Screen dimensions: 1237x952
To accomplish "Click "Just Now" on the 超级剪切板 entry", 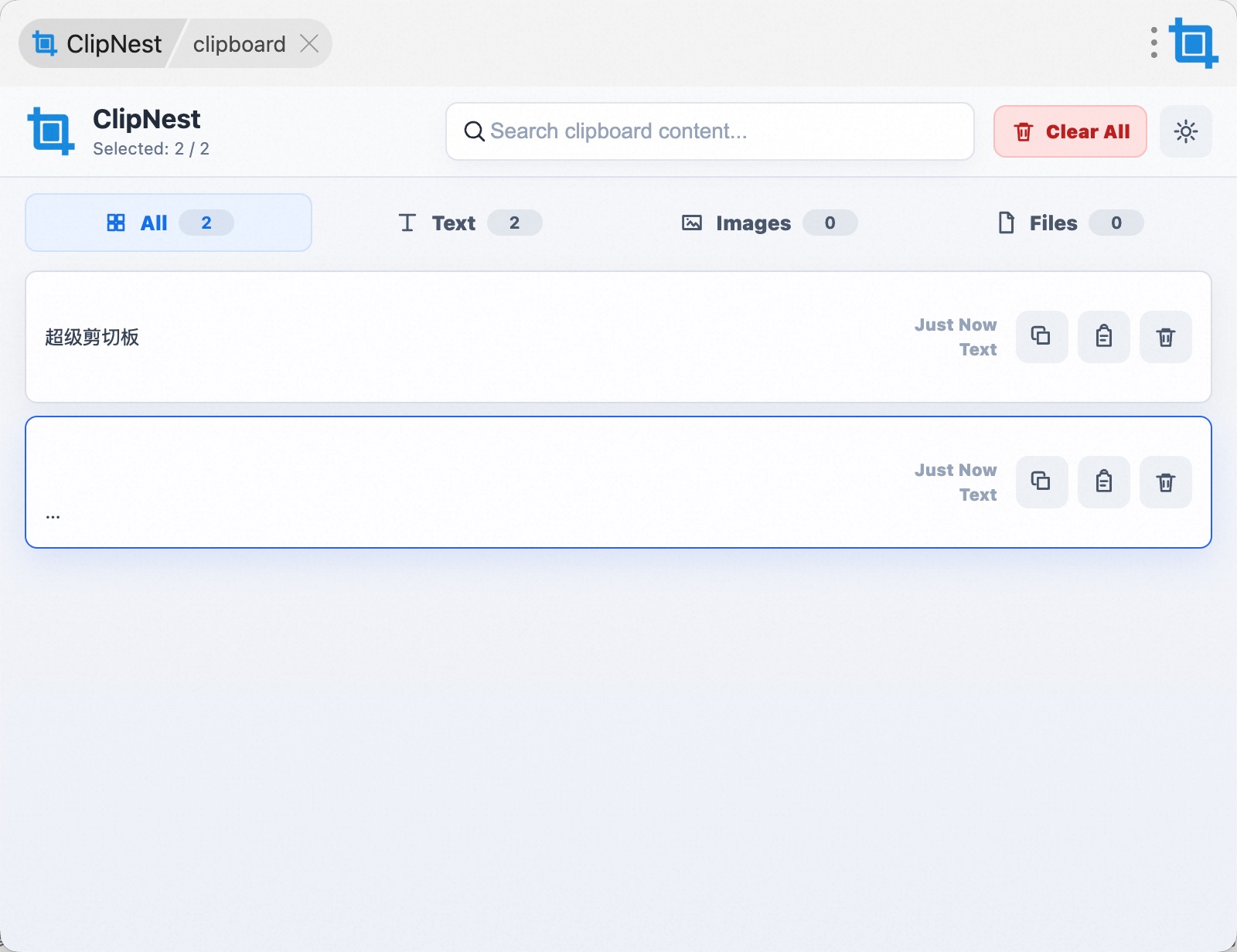I will [956, 325].
